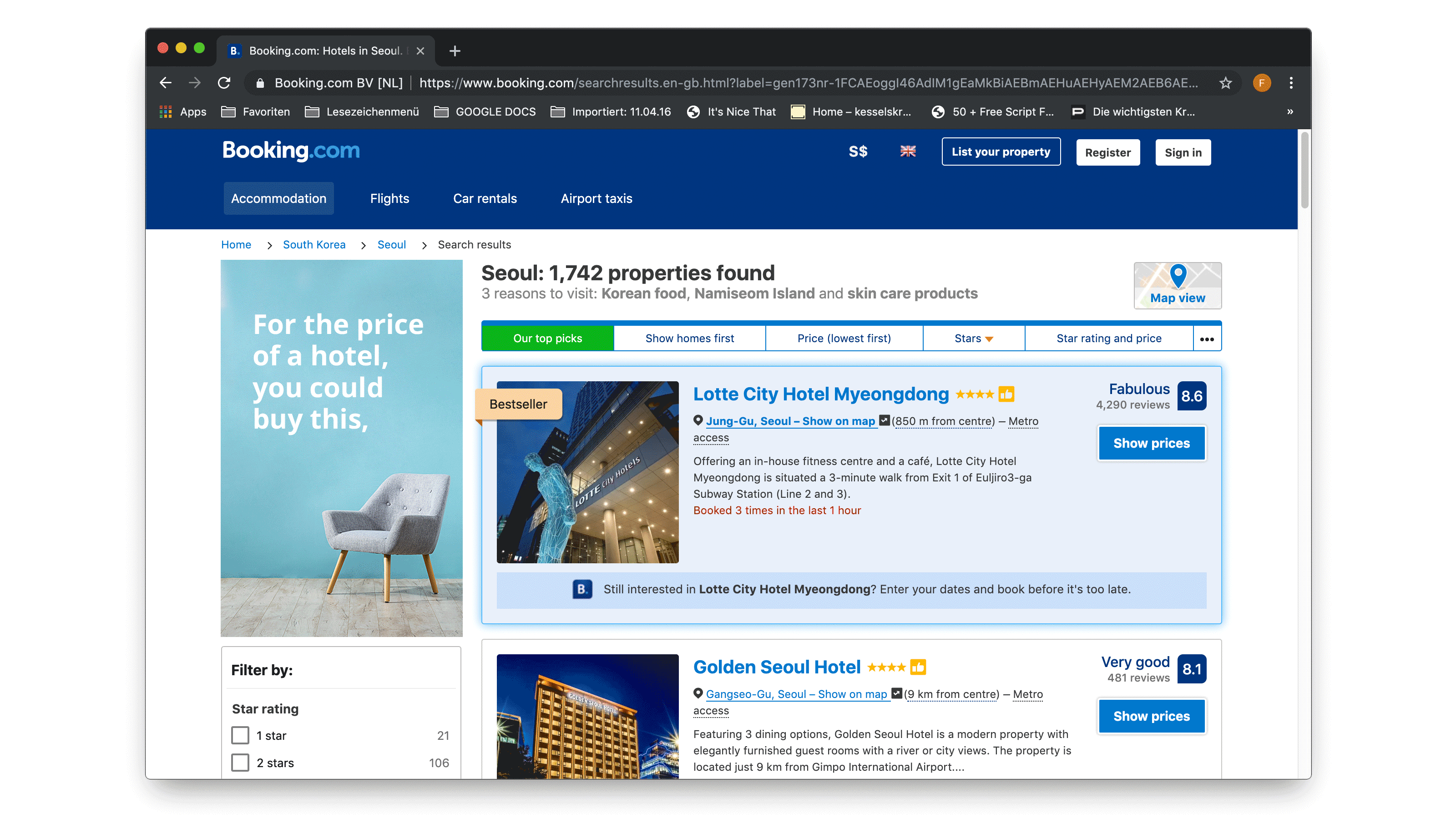Bookmark this page with star icon

point(1225,83)
